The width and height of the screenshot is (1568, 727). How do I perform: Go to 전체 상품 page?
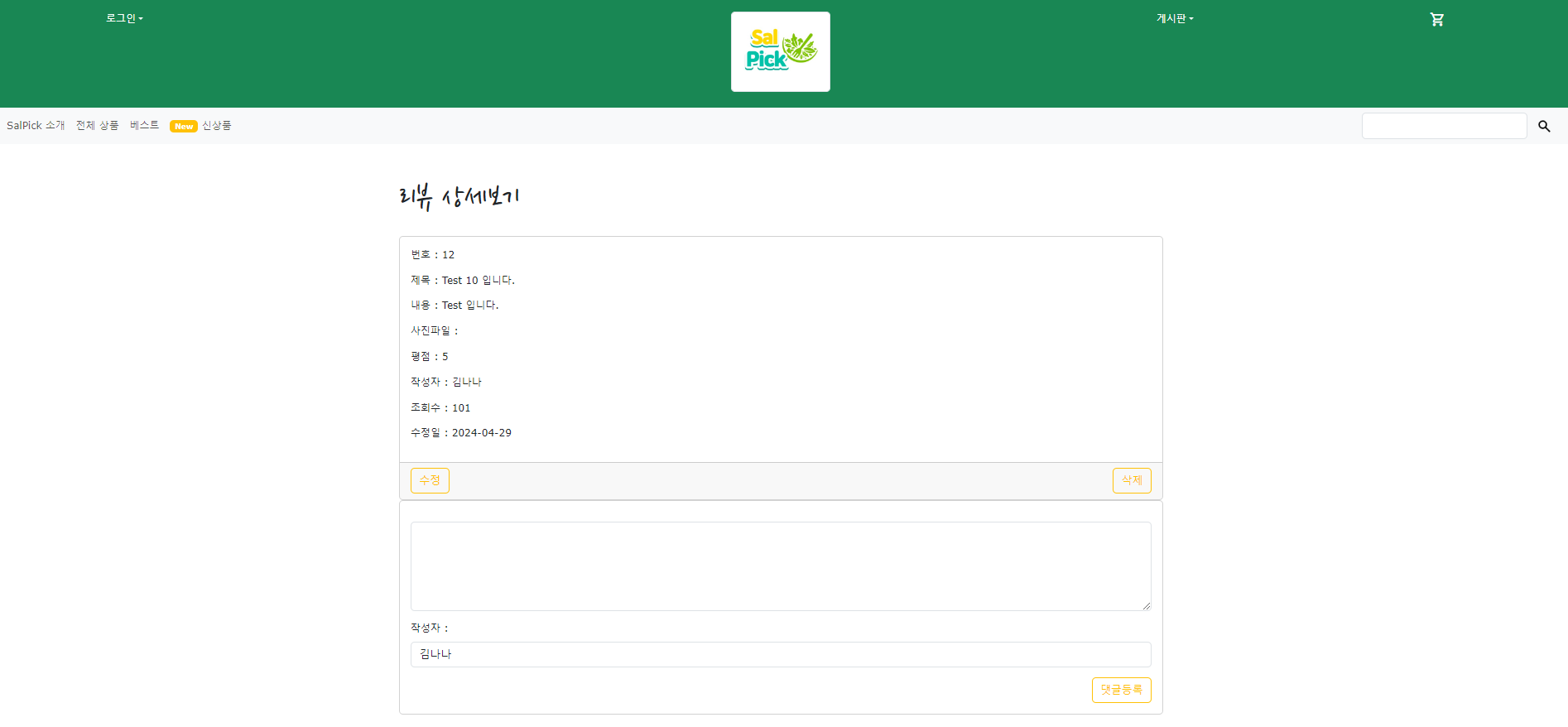click(98, 125)
